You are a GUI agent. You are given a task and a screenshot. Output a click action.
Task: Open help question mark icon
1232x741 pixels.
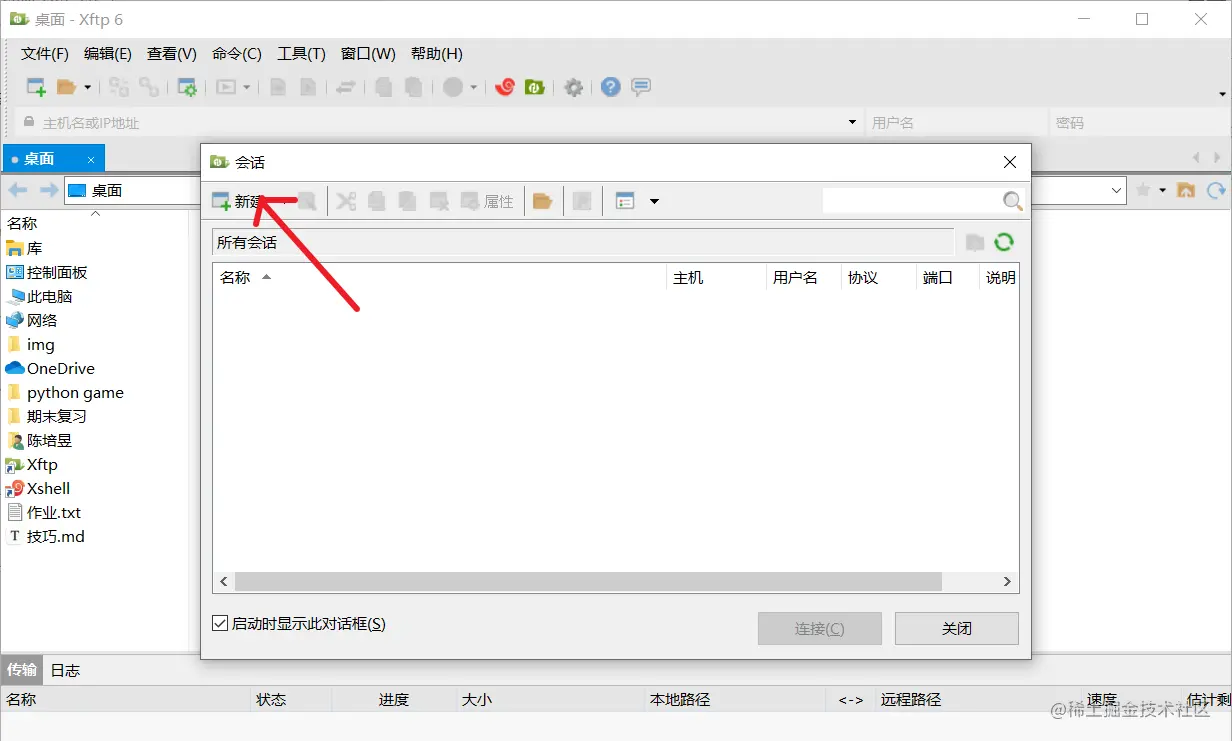tap(611, 87)
